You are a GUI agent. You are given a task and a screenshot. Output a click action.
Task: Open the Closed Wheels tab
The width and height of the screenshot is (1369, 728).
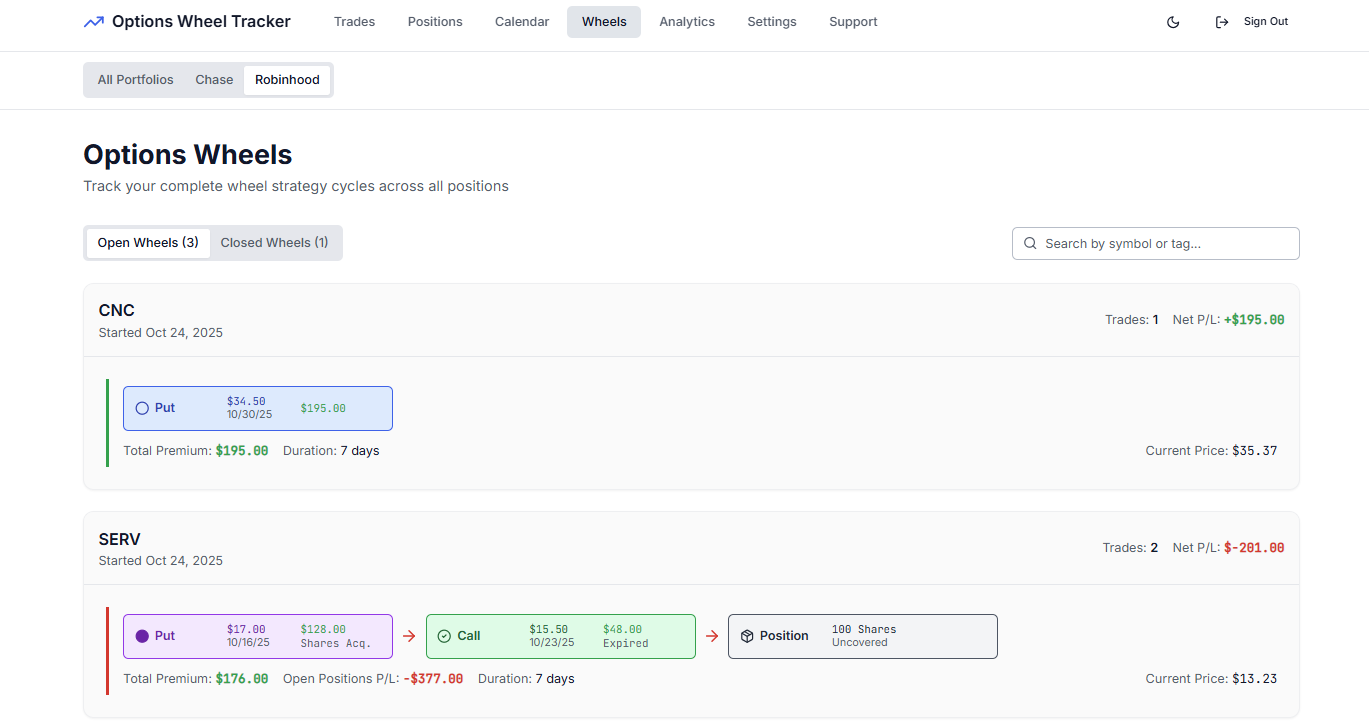pyautogui.click(x=275, y=242)
